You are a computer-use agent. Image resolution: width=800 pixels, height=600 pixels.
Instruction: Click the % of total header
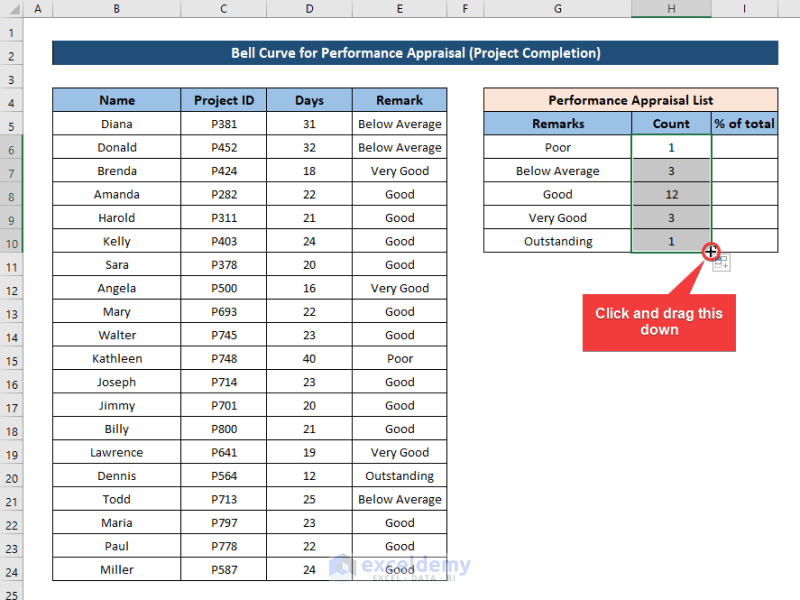click(744, 123)
